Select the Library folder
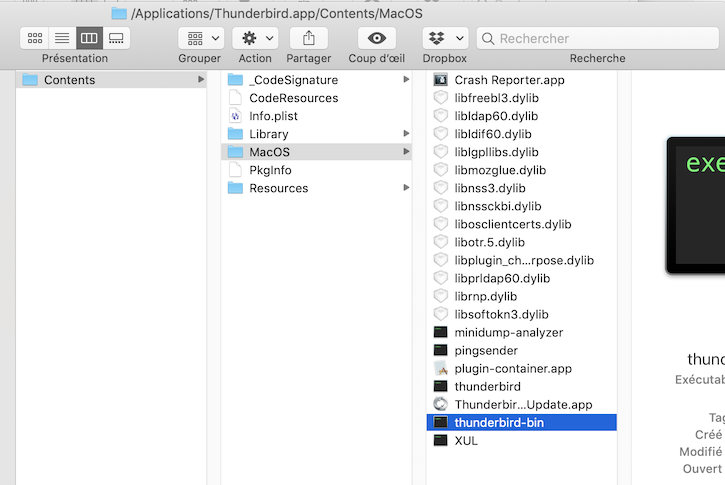Viewport: 725px width, 485px height. (x=316, y=134)
